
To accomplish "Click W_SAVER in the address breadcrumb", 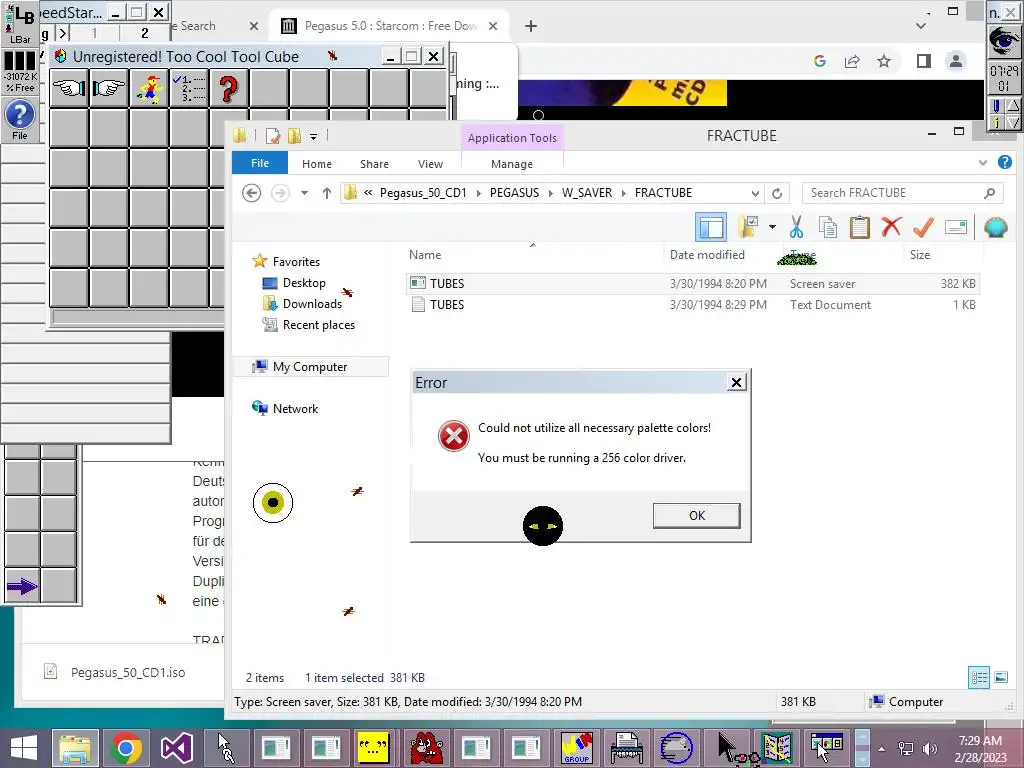I will click(x=587, y=193).
